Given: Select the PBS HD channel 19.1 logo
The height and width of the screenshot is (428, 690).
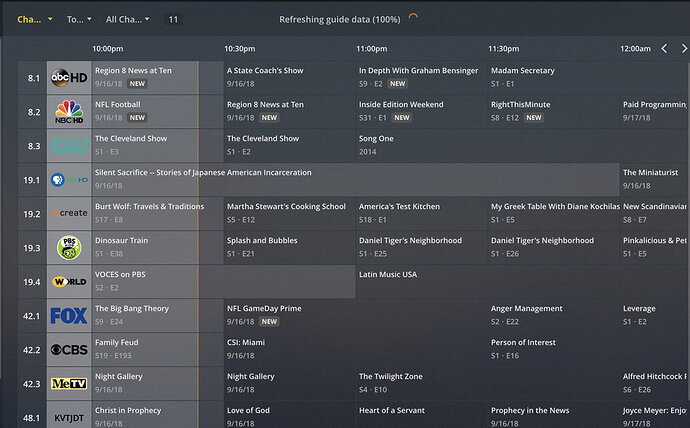Looking at the screenshot, I should click(x=69, y=180).
